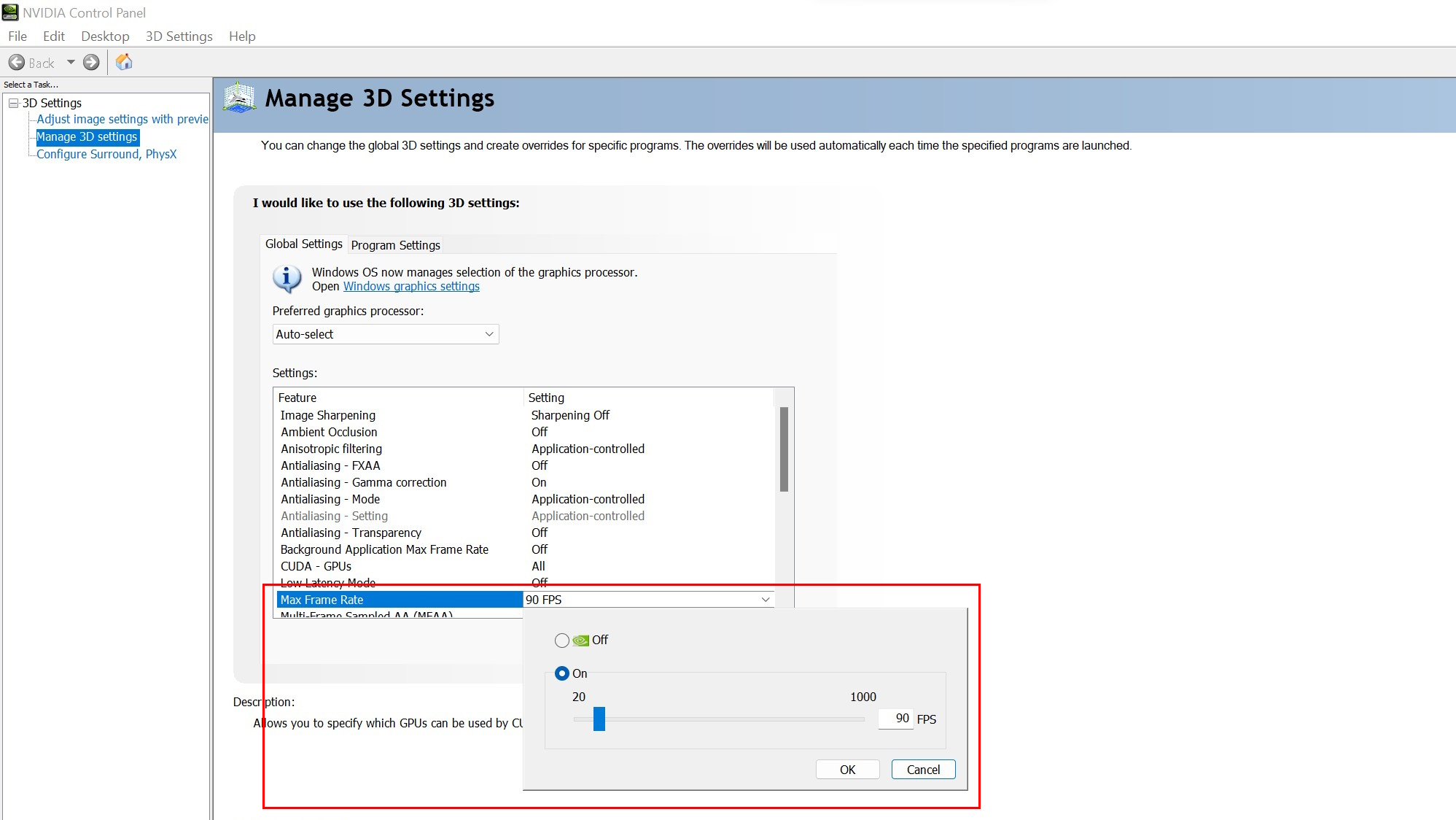
Task: Open Configure Surround, PhysX
Action: coord(106,154)
